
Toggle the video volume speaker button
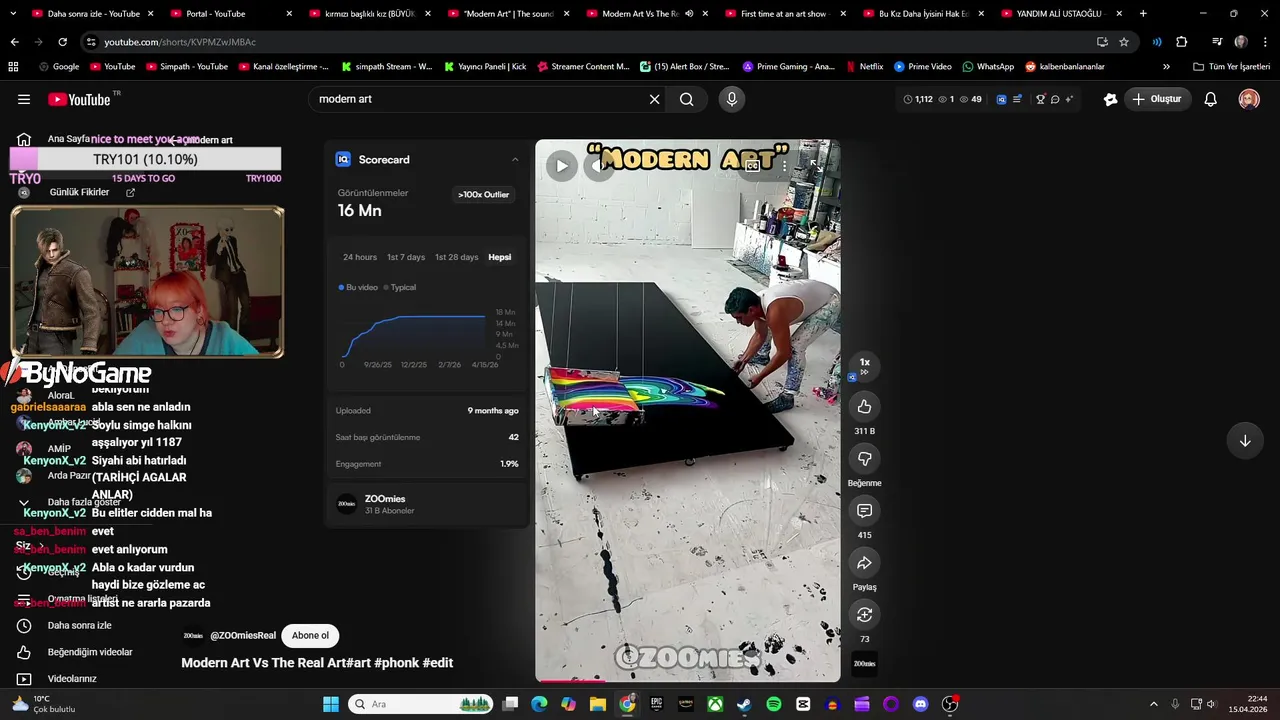(598, 166)
